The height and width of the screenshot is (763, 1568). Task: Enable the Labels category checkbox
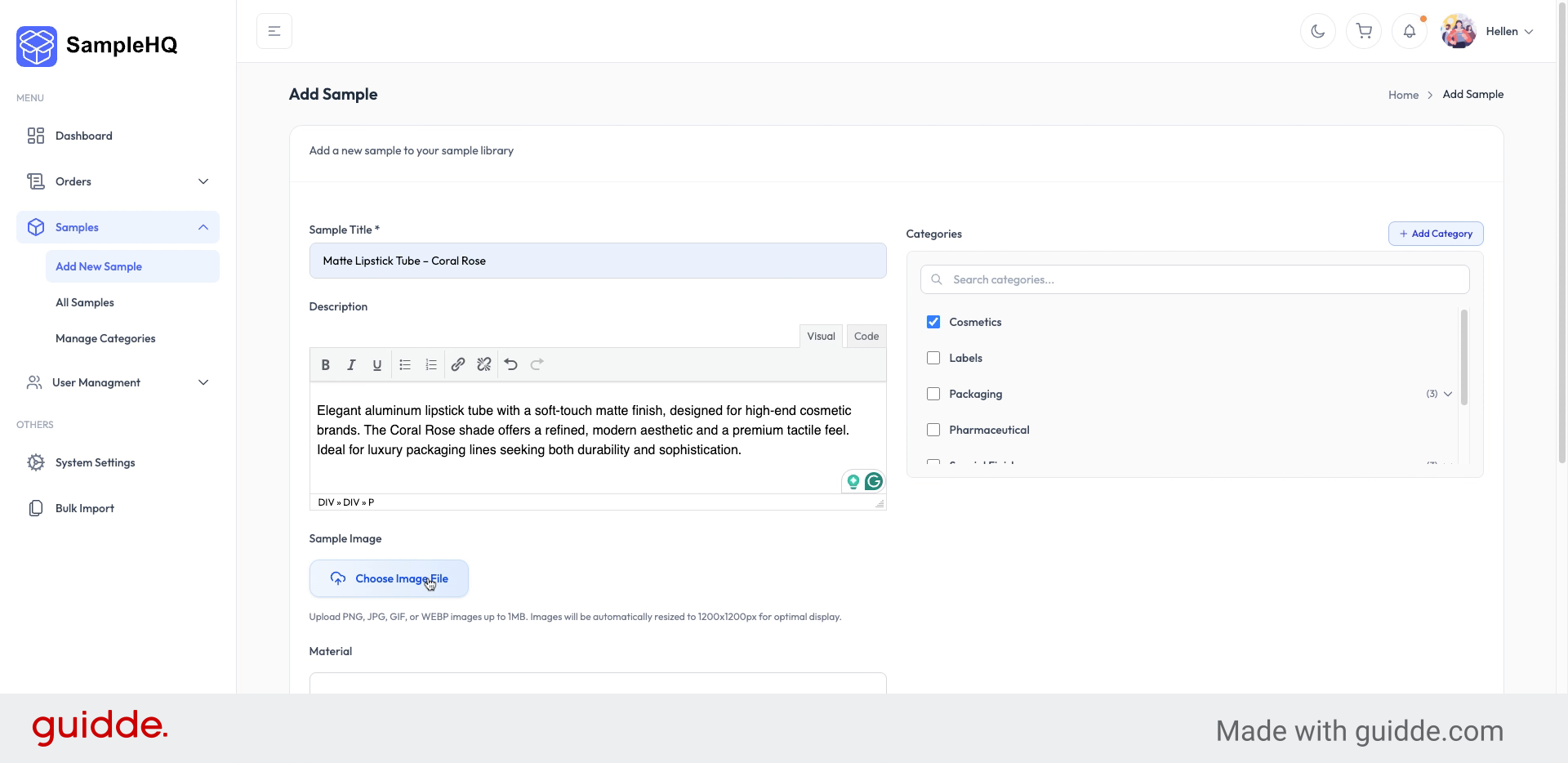(933, 358)
